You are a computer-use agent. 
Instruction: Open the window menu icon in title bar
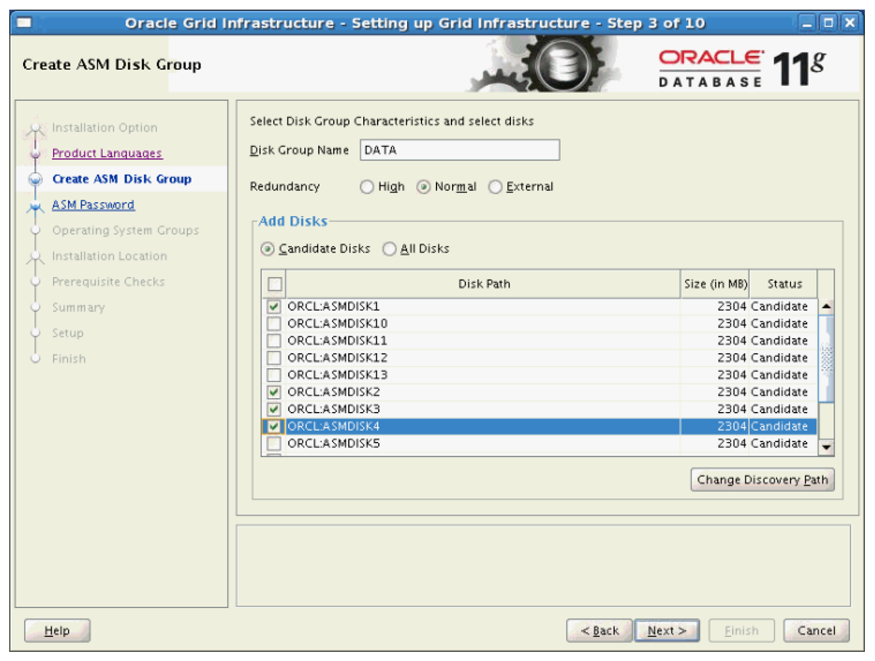(x=24, y=23)
